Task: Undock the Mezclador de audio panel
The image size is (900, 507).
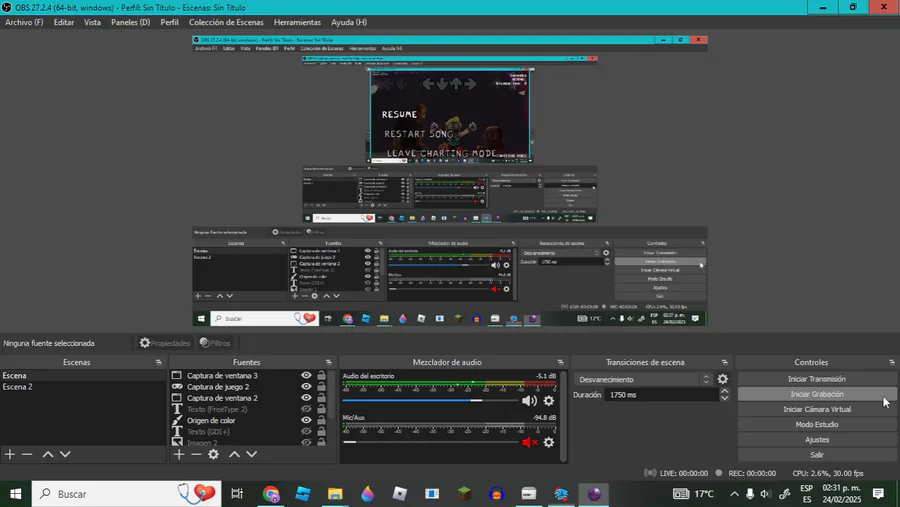Action: [x=560, y=362]
